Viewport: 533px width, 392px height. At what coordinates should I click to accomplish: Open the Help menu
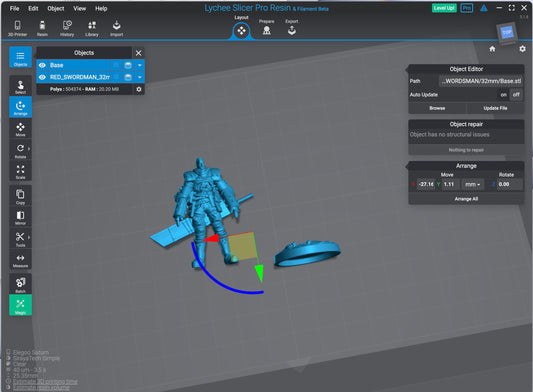pyautogui.click(x=101, y=8)
